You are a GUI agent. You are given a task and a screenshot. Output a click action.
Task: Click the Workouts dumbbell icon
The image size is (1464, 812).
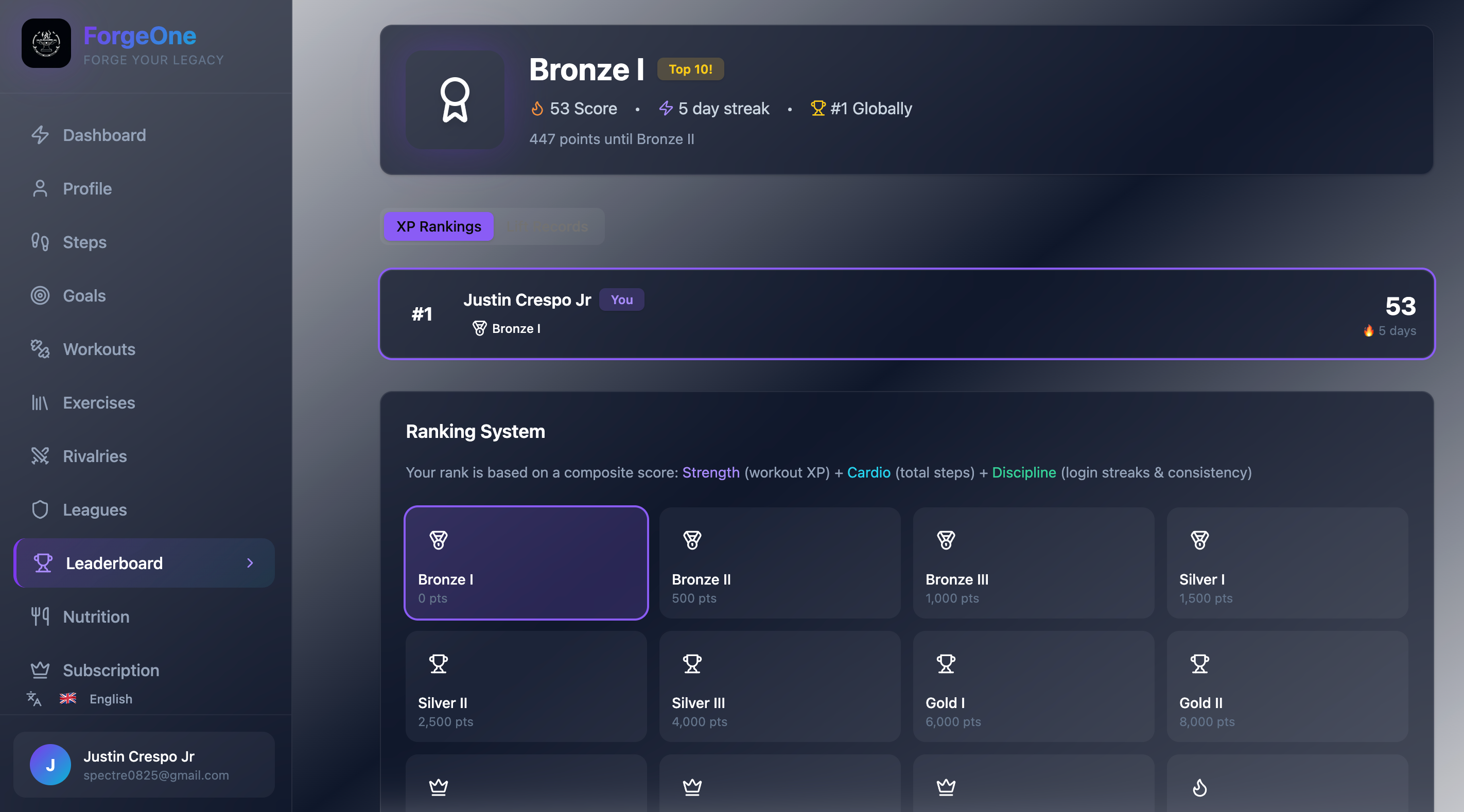(x=40, y=349)
